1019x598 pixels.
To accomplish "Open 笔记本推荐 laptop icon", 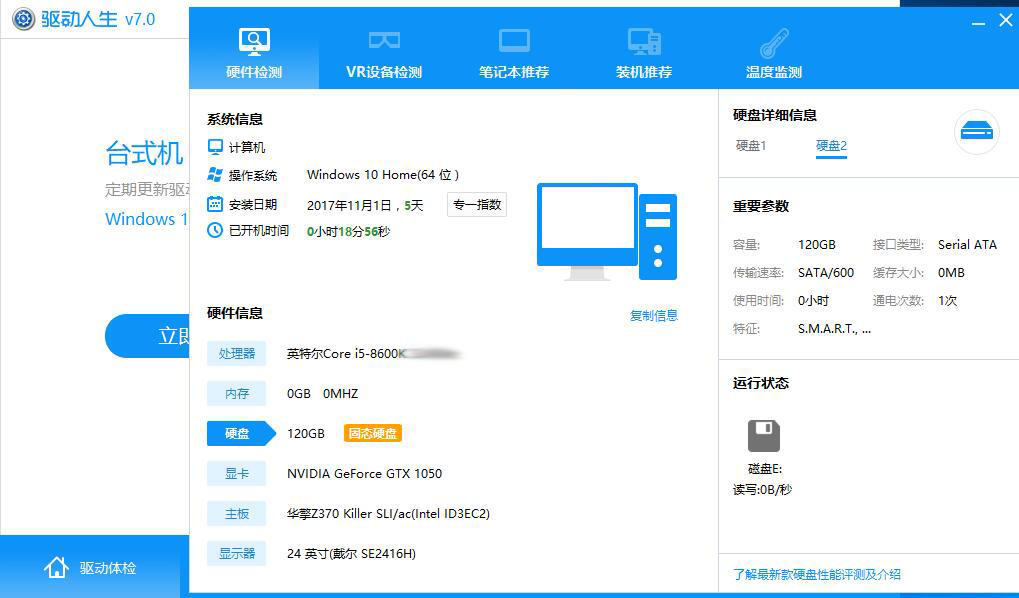I will coord(513,40).
